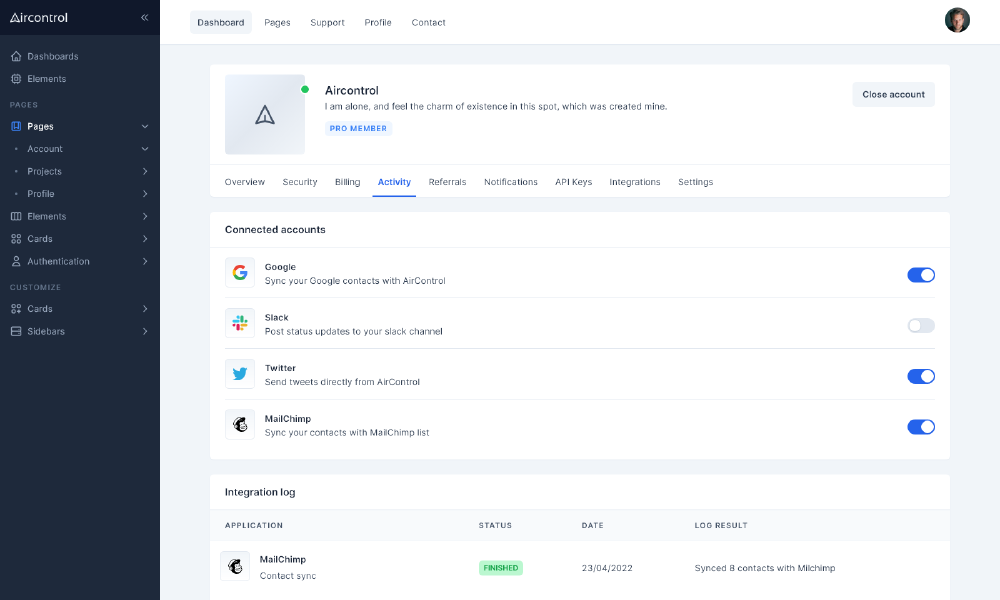Switch to the Billing tab
The width and height of the screenshot is (1000, 600).
tap(347, 182)
